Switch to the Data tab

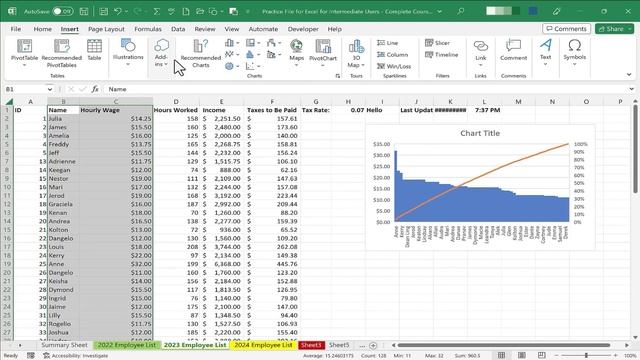pyautogui.click(x=178, y=29)
